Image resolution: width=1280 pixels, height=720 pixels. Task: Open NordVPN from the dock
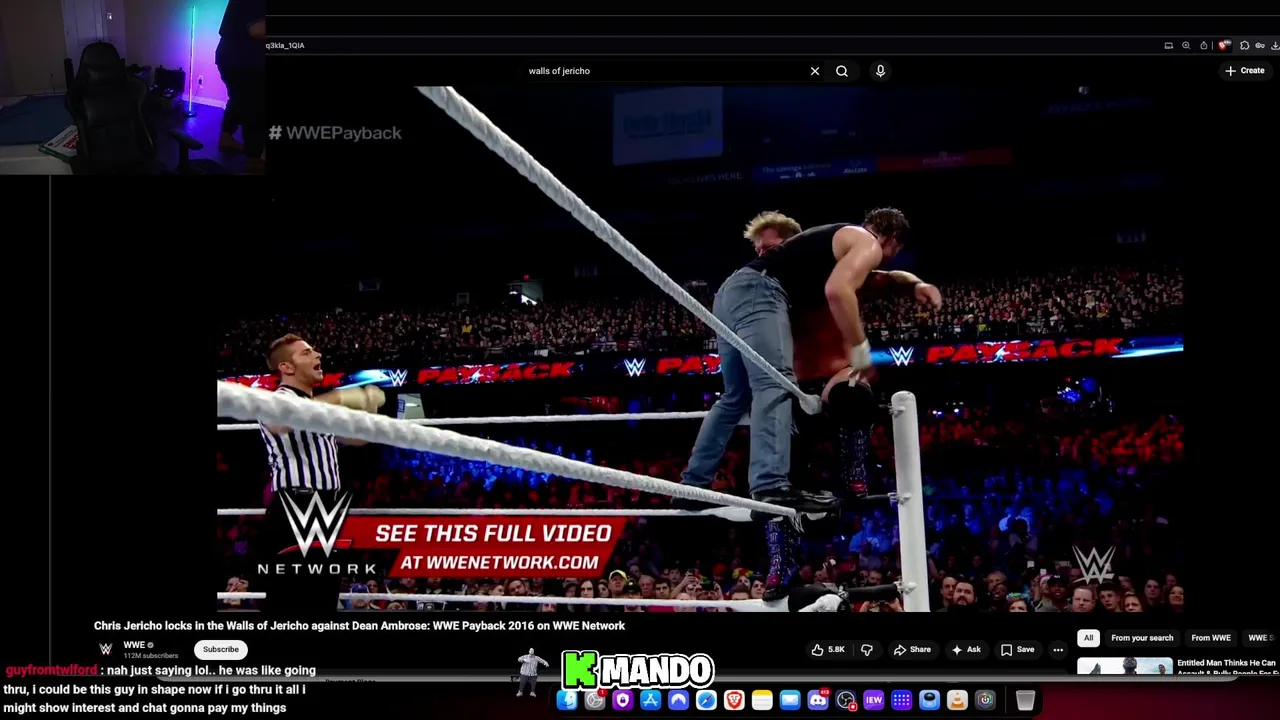(678, 700)
